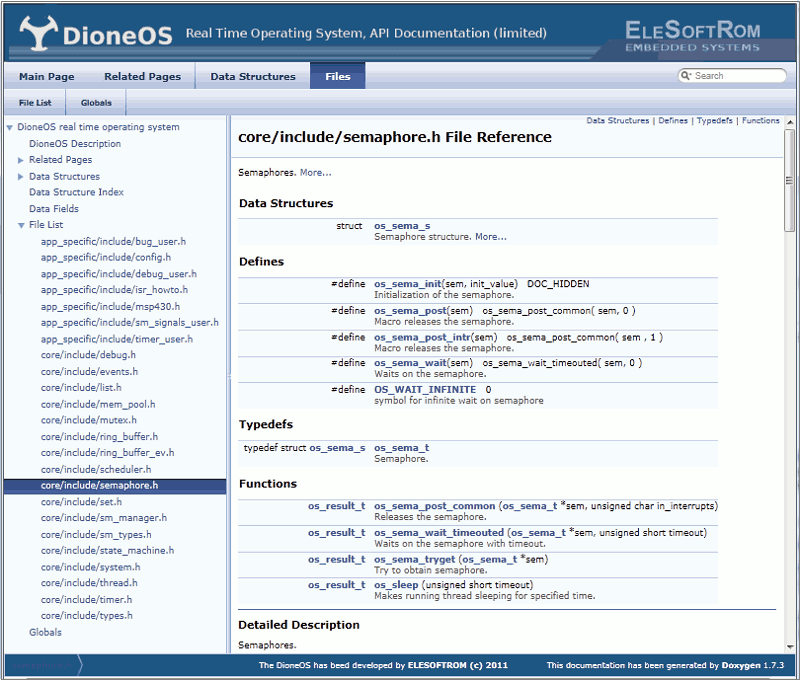Open core/include/state_machine.h file
This screenshot has width=800, height=680.
[107, 550]
